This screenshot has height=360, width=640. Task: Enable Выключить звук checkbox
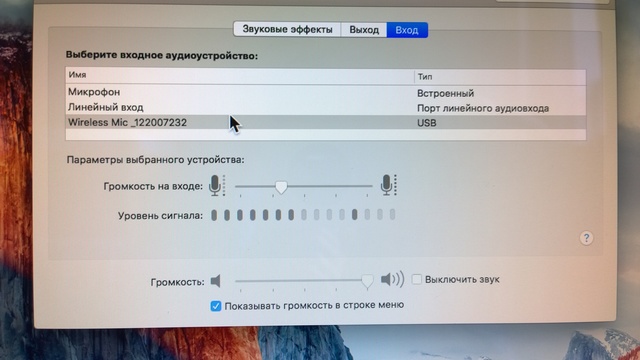pos(417,280)
